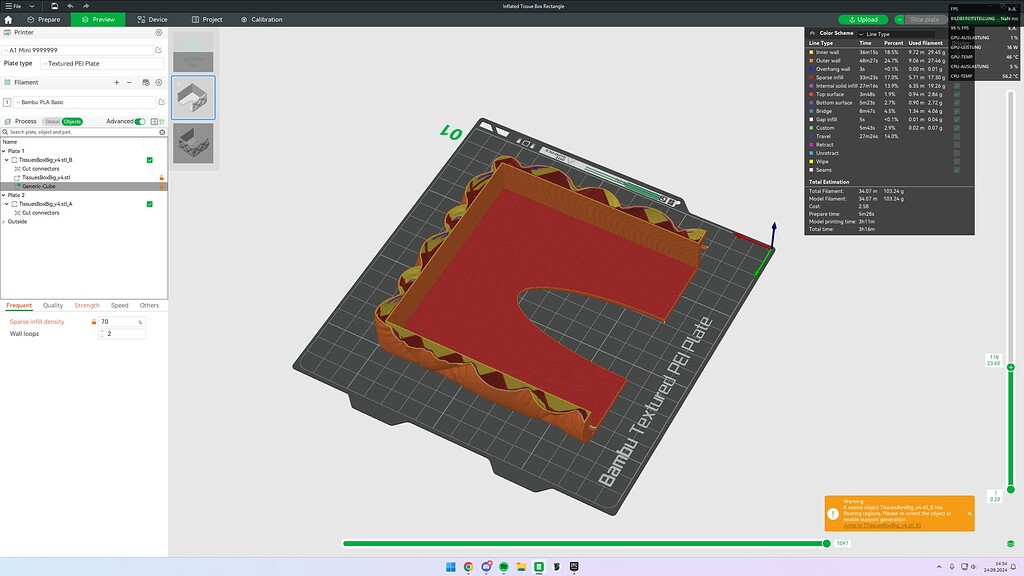Open Google Chrome from taskbar
The image size is (1024, 576).
468,567
